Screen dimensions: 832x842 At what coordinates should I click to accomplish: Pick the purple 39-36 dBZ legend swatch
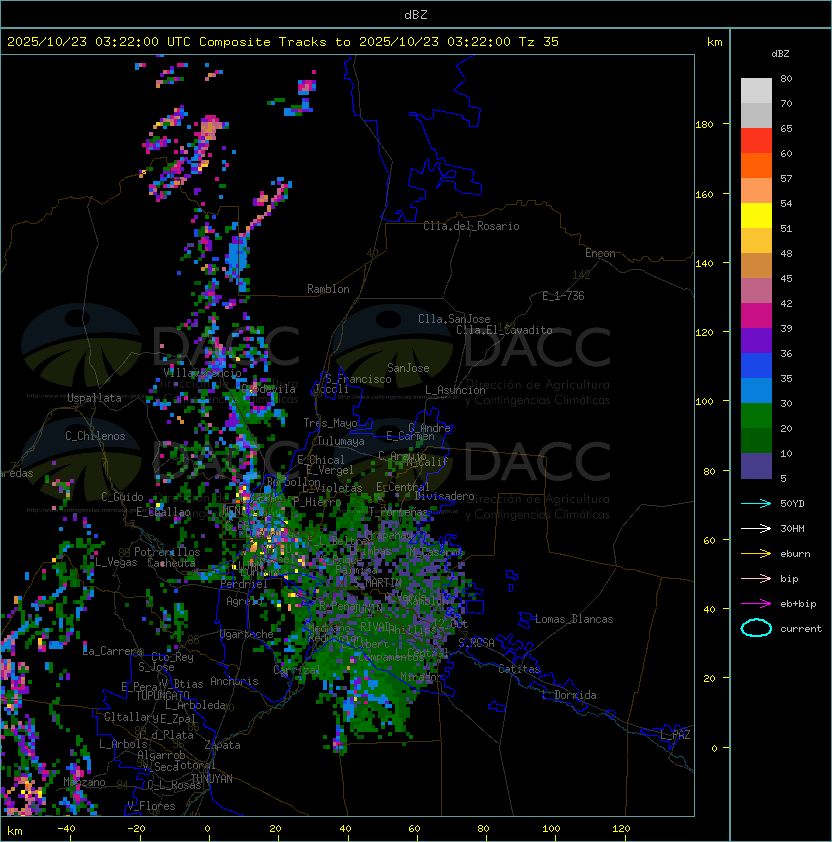[756, 340]
